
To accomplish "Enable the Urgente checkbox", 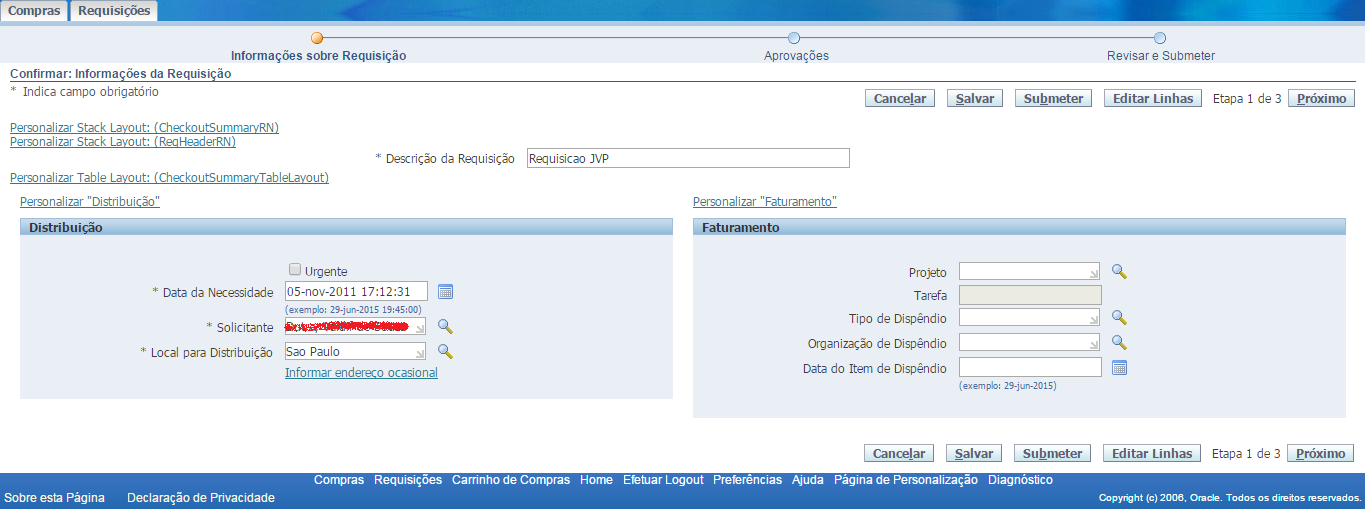I will [295, 269].
